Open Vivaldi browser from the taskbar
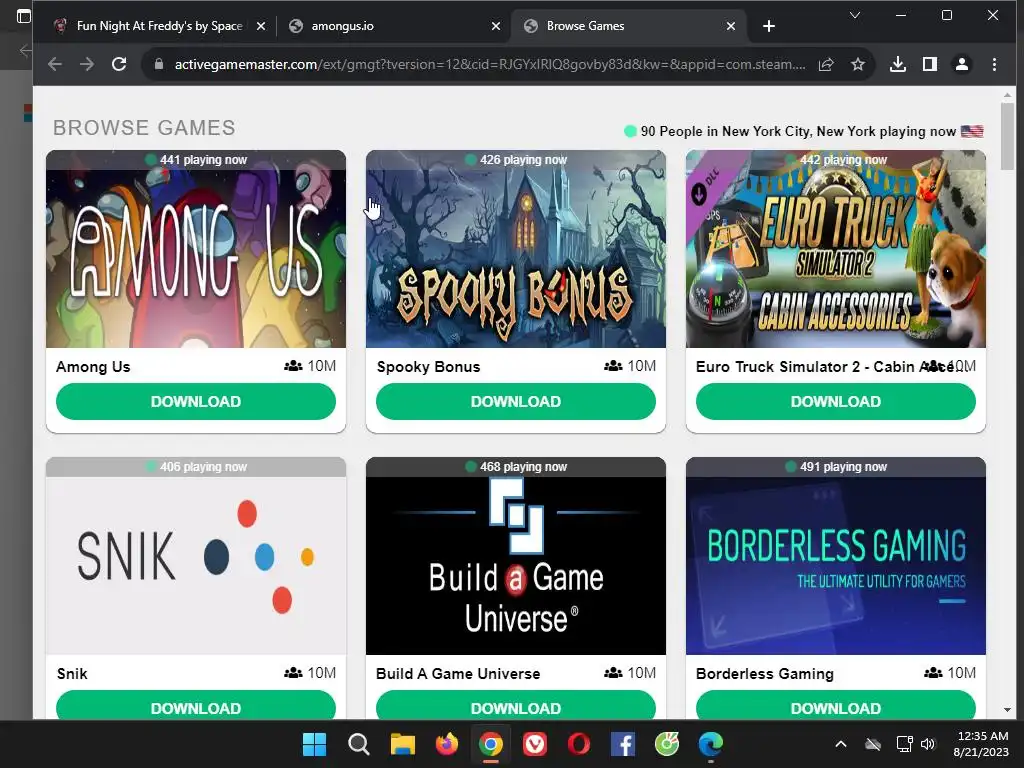This screenshot has width=1024, height=768. [535, 744]
